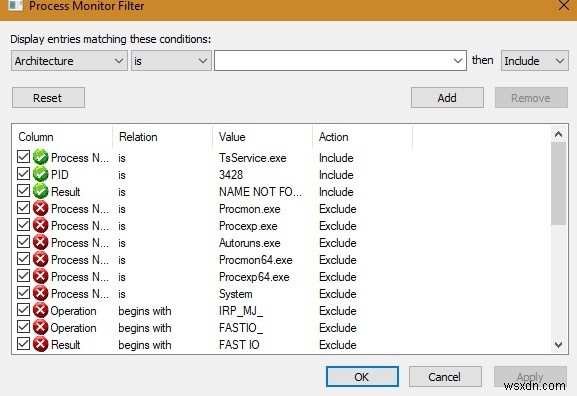
Task: Toggle the Autoruns.exe filter checkbox
Action: tap(24, 241)
